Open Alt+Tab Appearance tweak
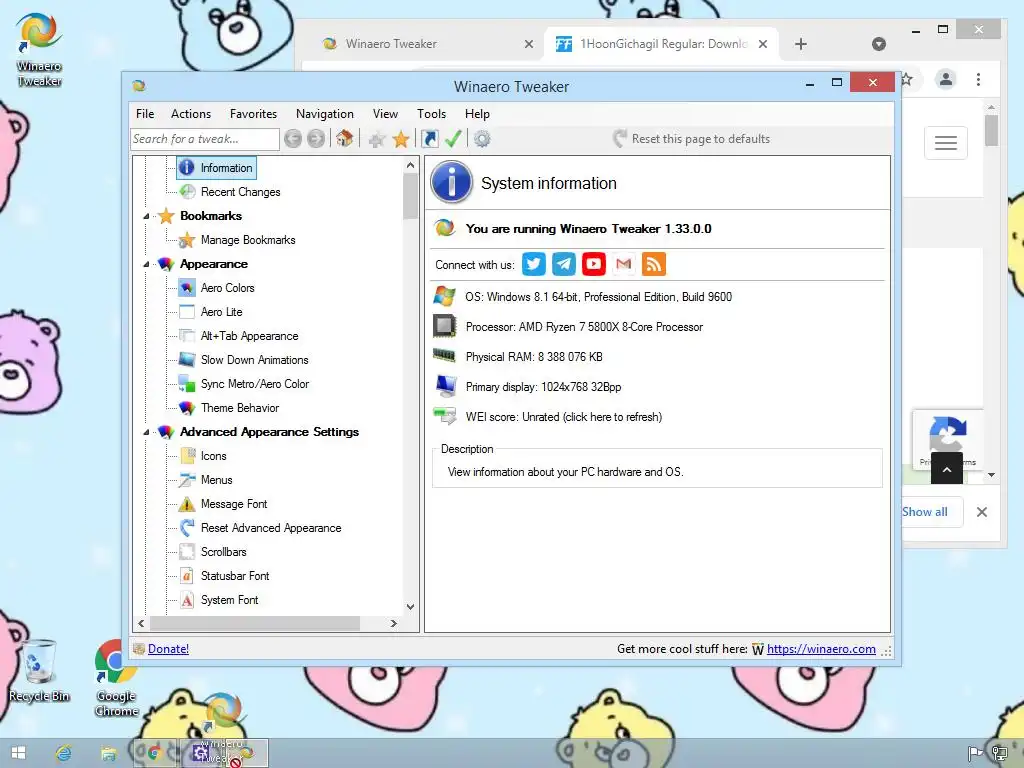Screen dimensions: 1024x768 [x=249, y=336]
